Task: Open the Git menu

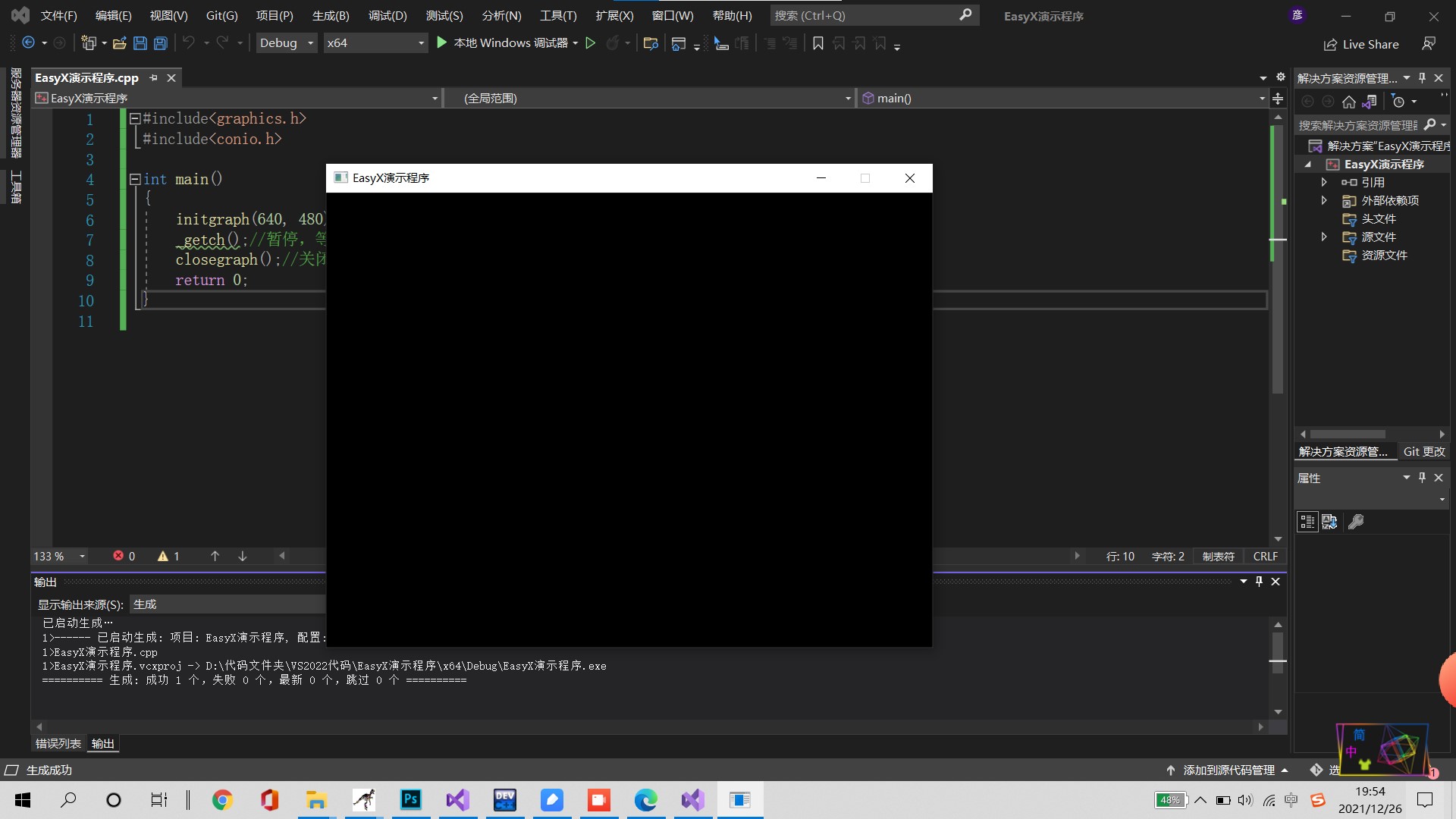Action: [x=221, y=15]
